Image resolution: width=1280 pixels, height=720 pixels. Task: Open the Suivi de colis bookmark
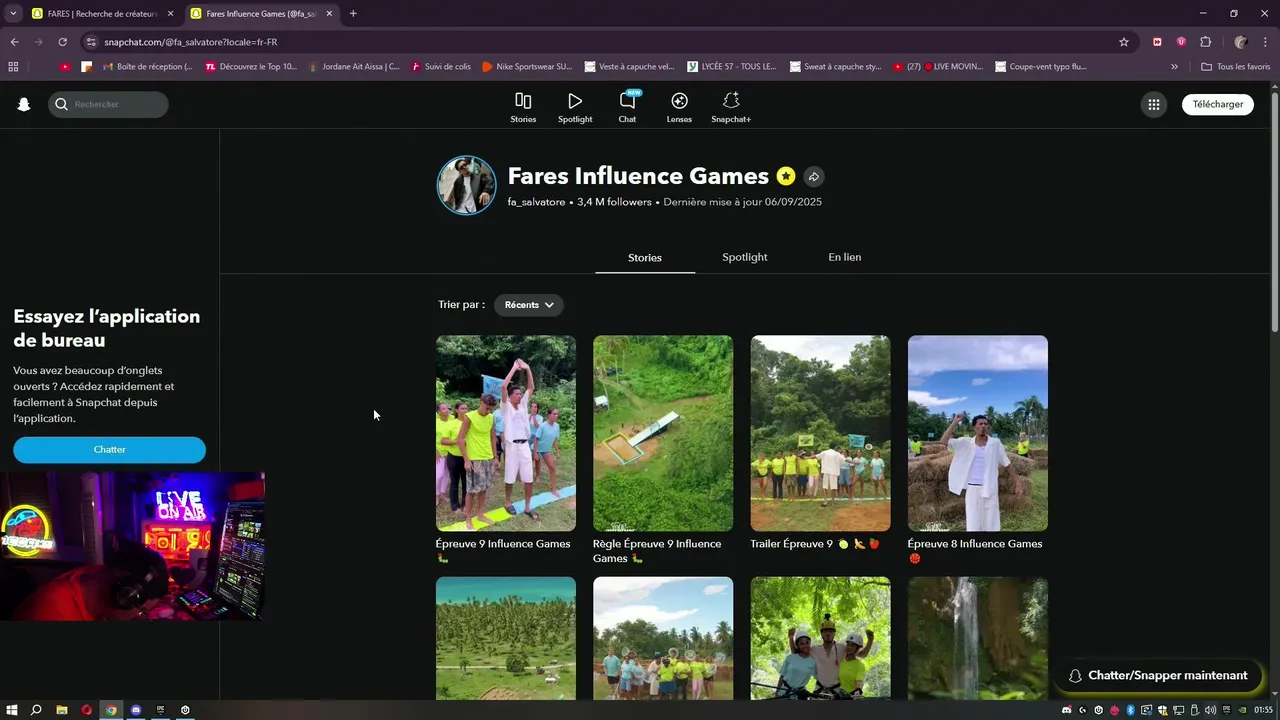click(x=440, y=67)
